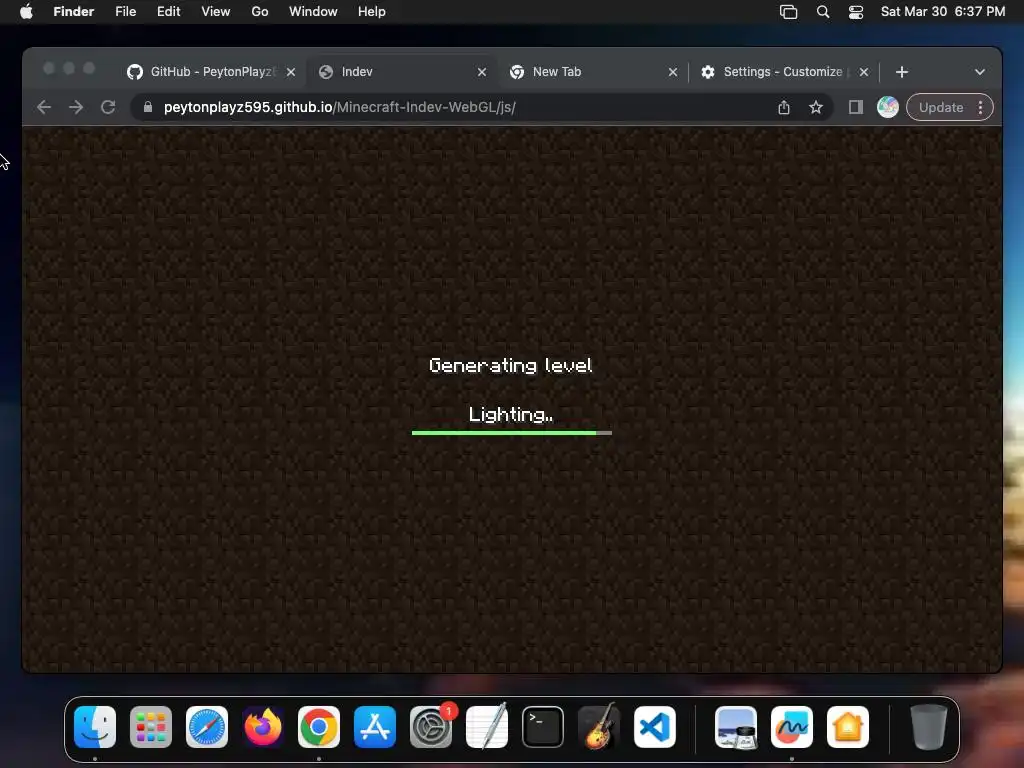Switch to Settings - Customize tab
The height and width of the screenshot is (768, 1024).
pos(783,72)
